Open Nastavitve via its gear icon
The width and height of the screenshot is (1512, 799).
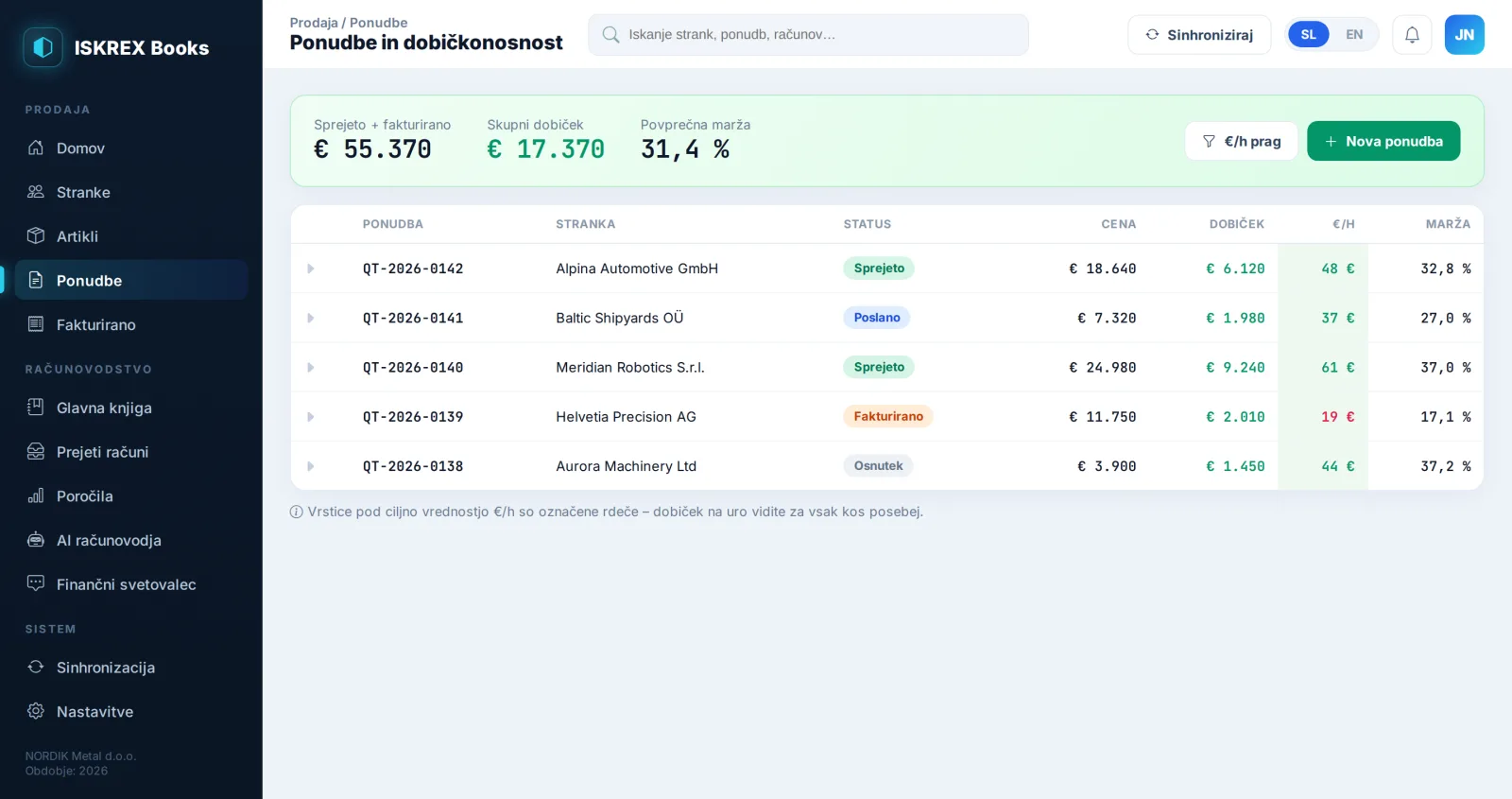pos(36,711)
